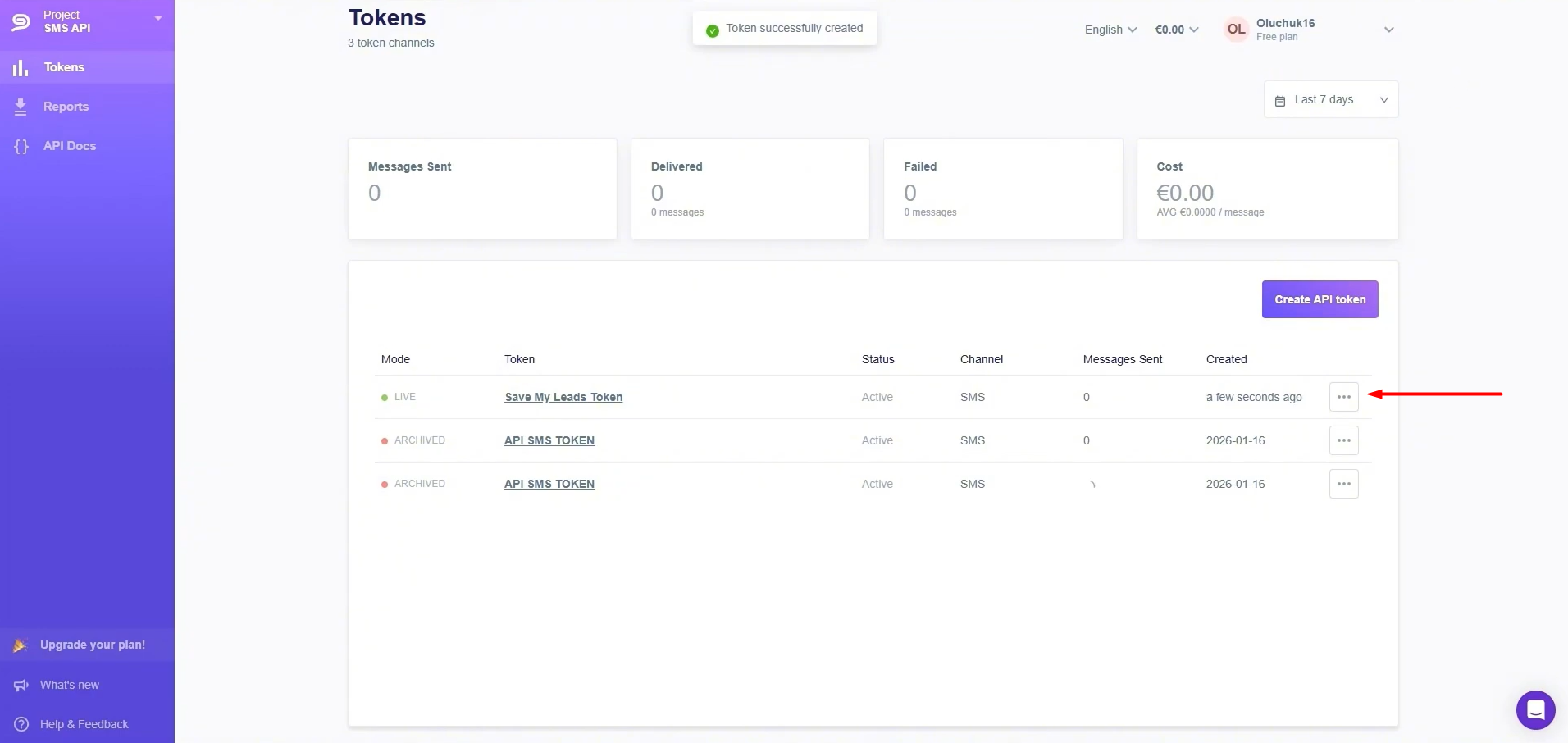Open the last row API SMS TOKEN link
This screenshot has height=743, width=1568.
point(549,484)
